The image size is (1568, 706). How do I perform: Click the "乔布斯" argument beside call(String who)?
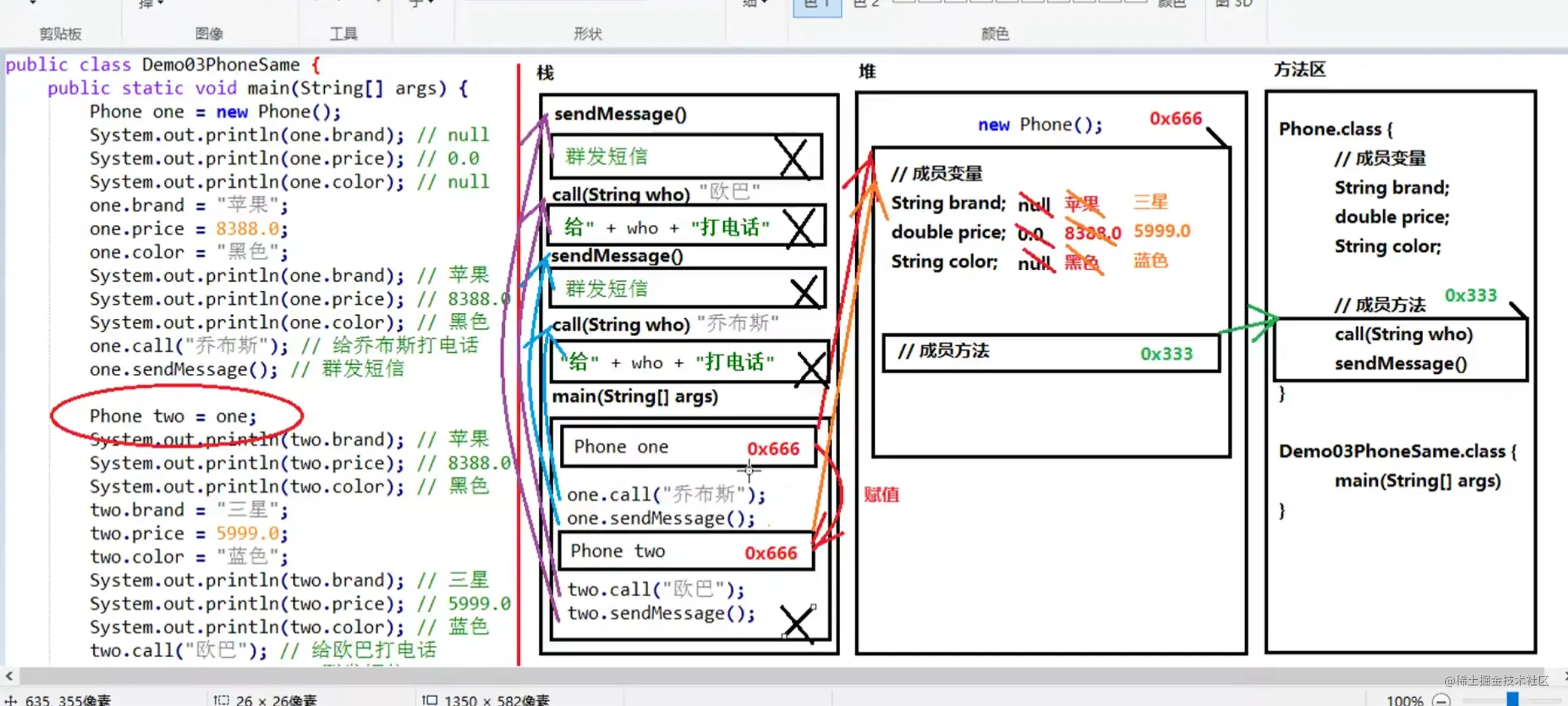pyautogui.click(x=738, y=323)
